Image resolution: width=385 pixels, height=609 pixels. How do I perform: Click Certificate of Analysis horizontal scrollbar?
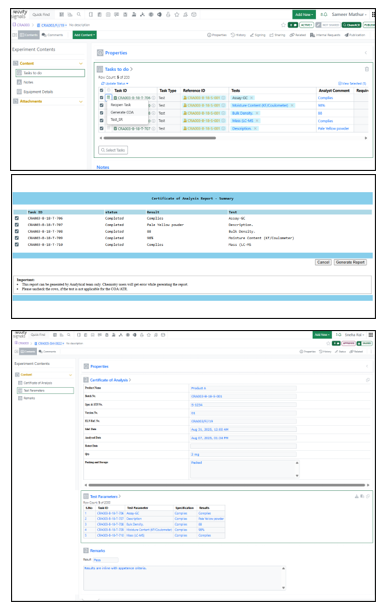[x=226, y=485]
